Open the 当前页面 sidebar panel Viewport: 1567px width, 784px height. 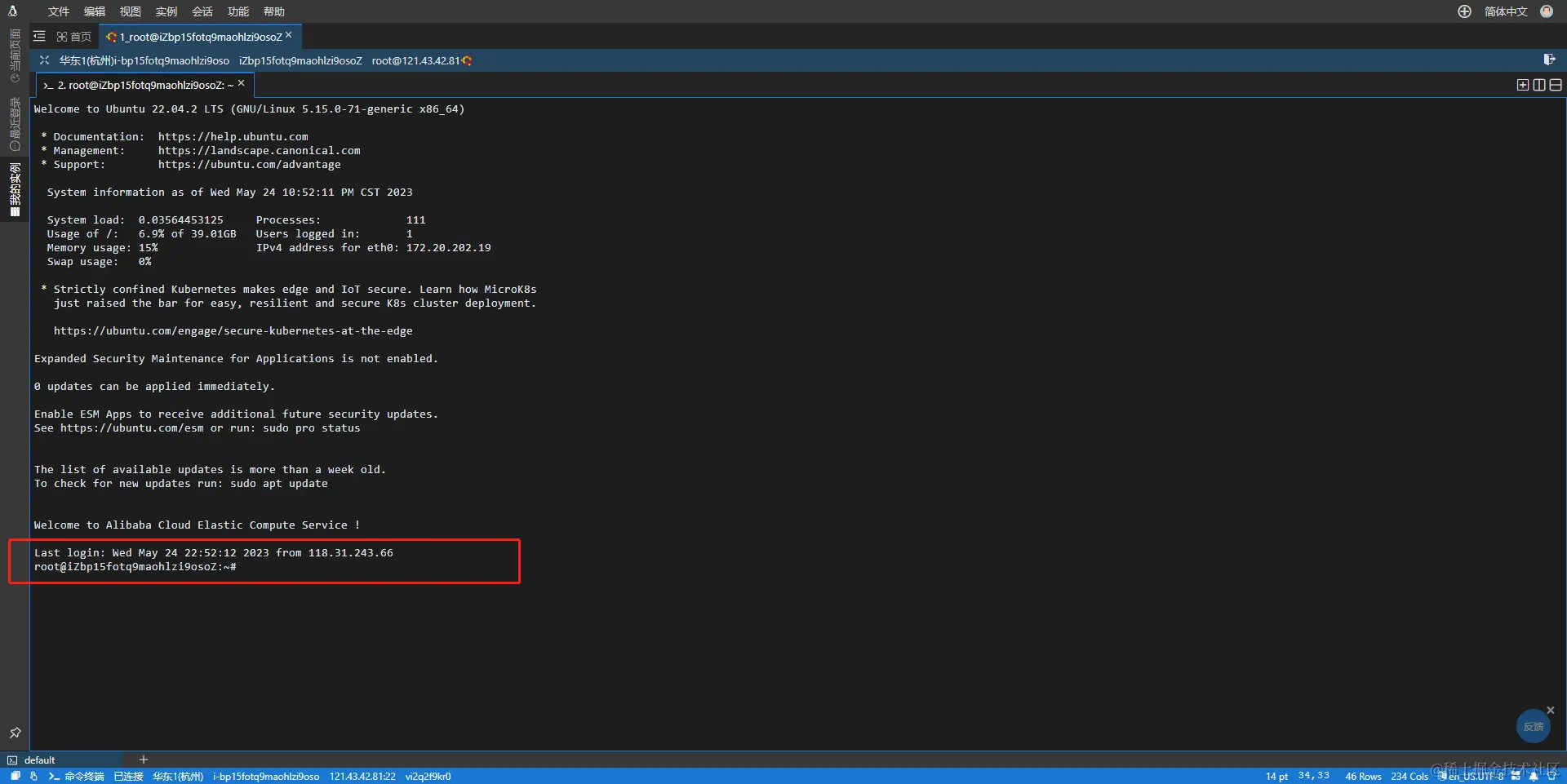coord(15,55)
